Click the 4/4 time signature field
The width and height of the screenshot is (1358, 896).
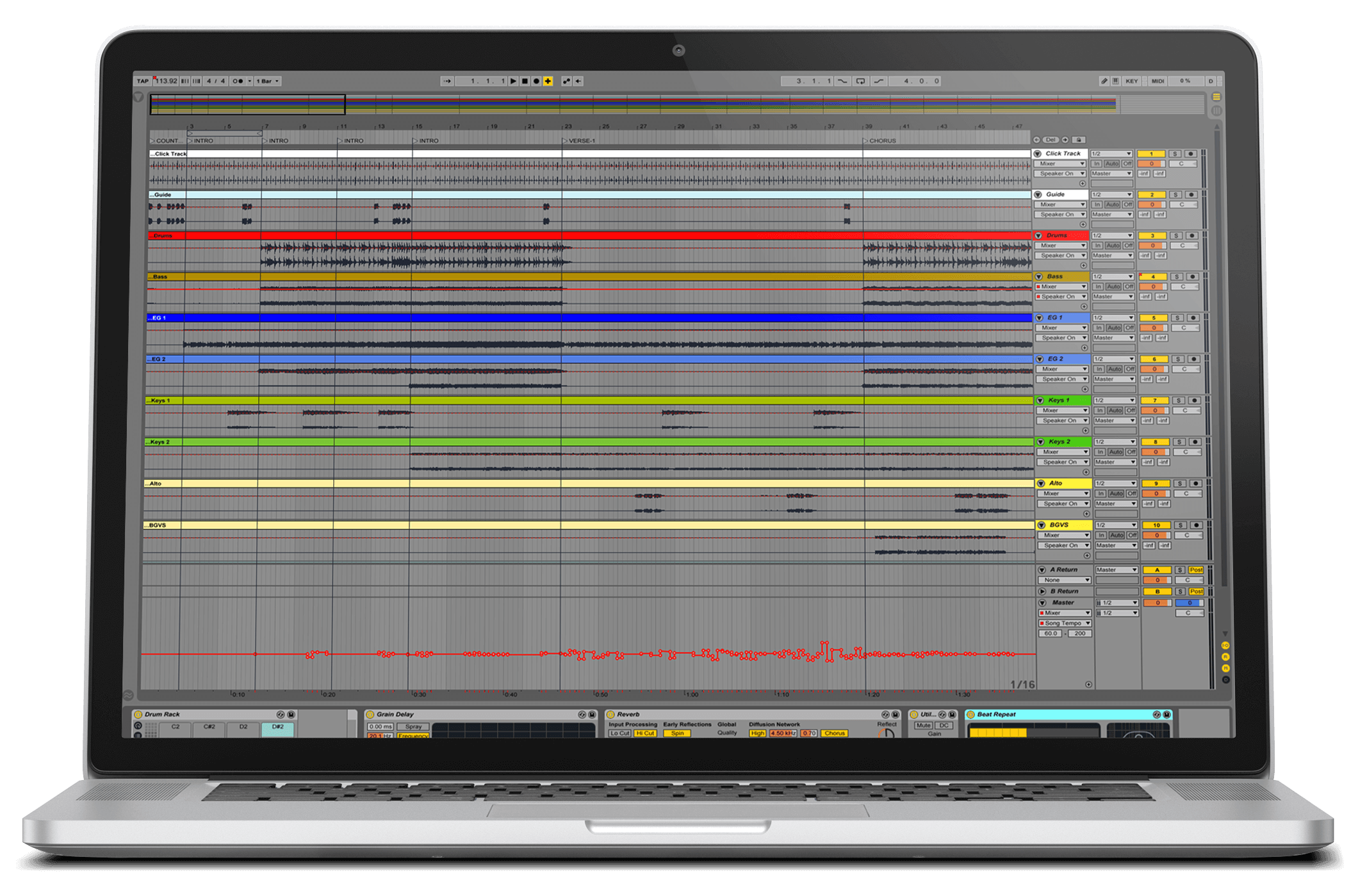point(216,81)
